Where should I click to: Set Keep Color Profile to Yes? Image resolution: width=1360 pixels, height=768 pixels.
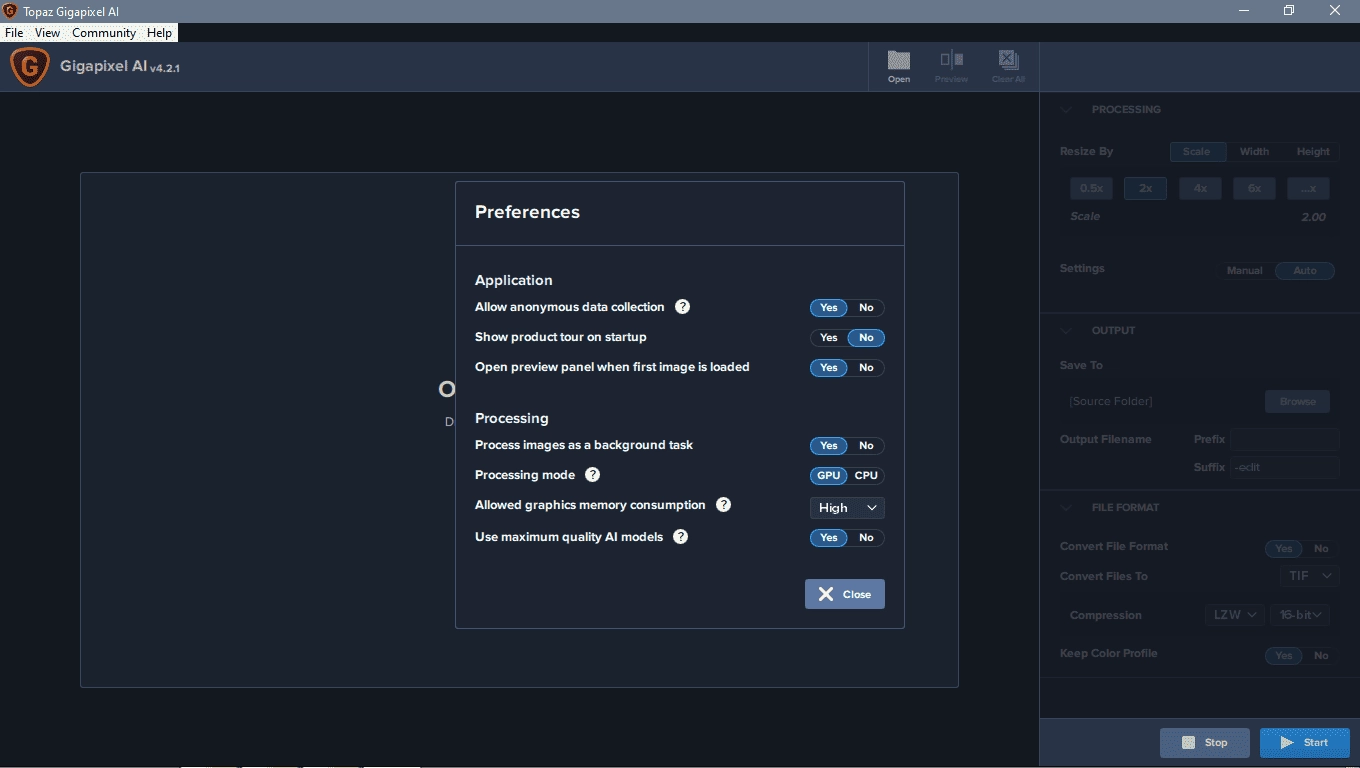(x=1284, y=656)
